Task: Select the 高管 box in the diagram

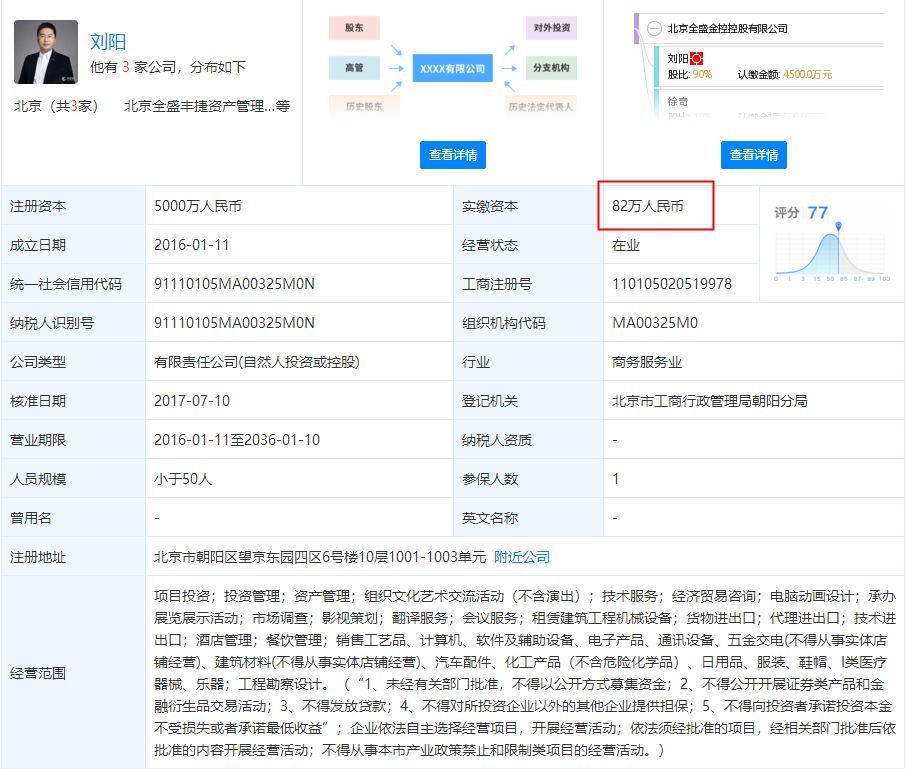Action: coord(354,68)
